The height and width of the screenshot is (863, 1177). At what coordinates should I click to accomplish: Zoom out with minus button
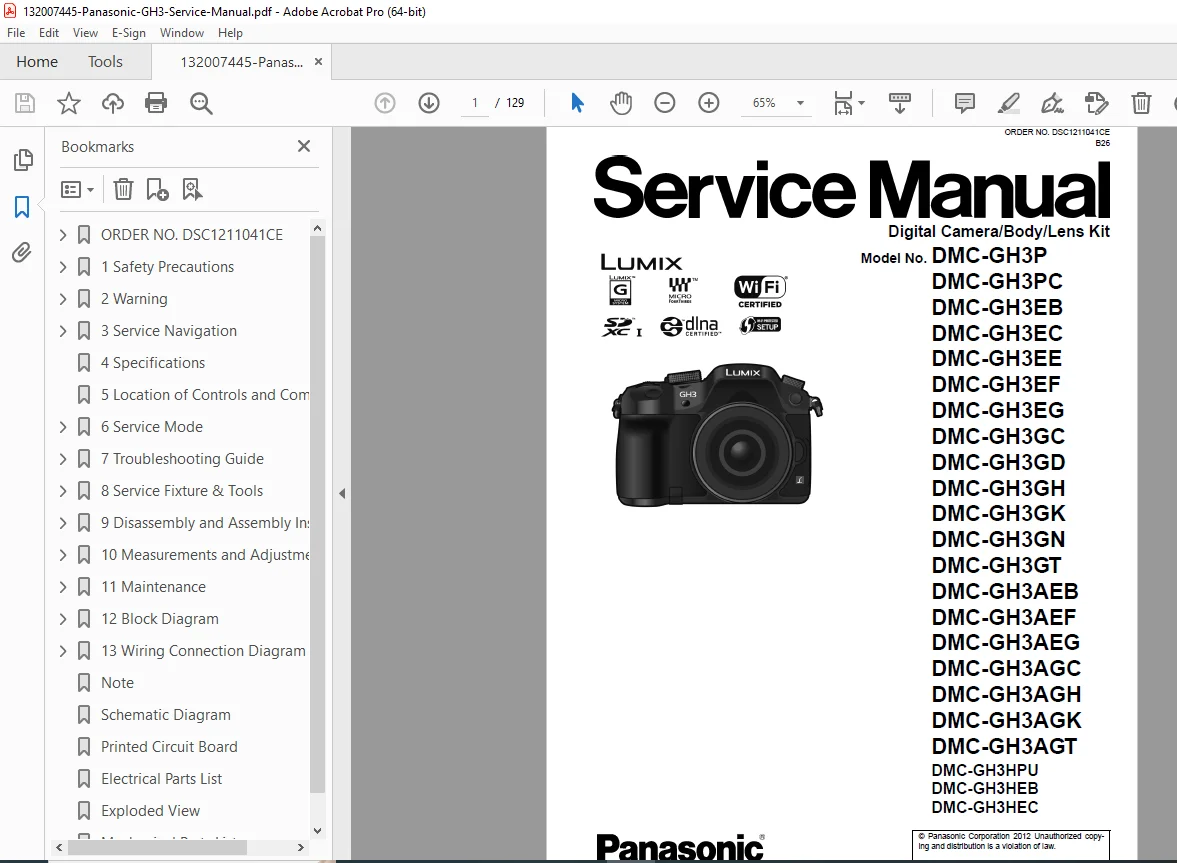click(x=664, y=103)
